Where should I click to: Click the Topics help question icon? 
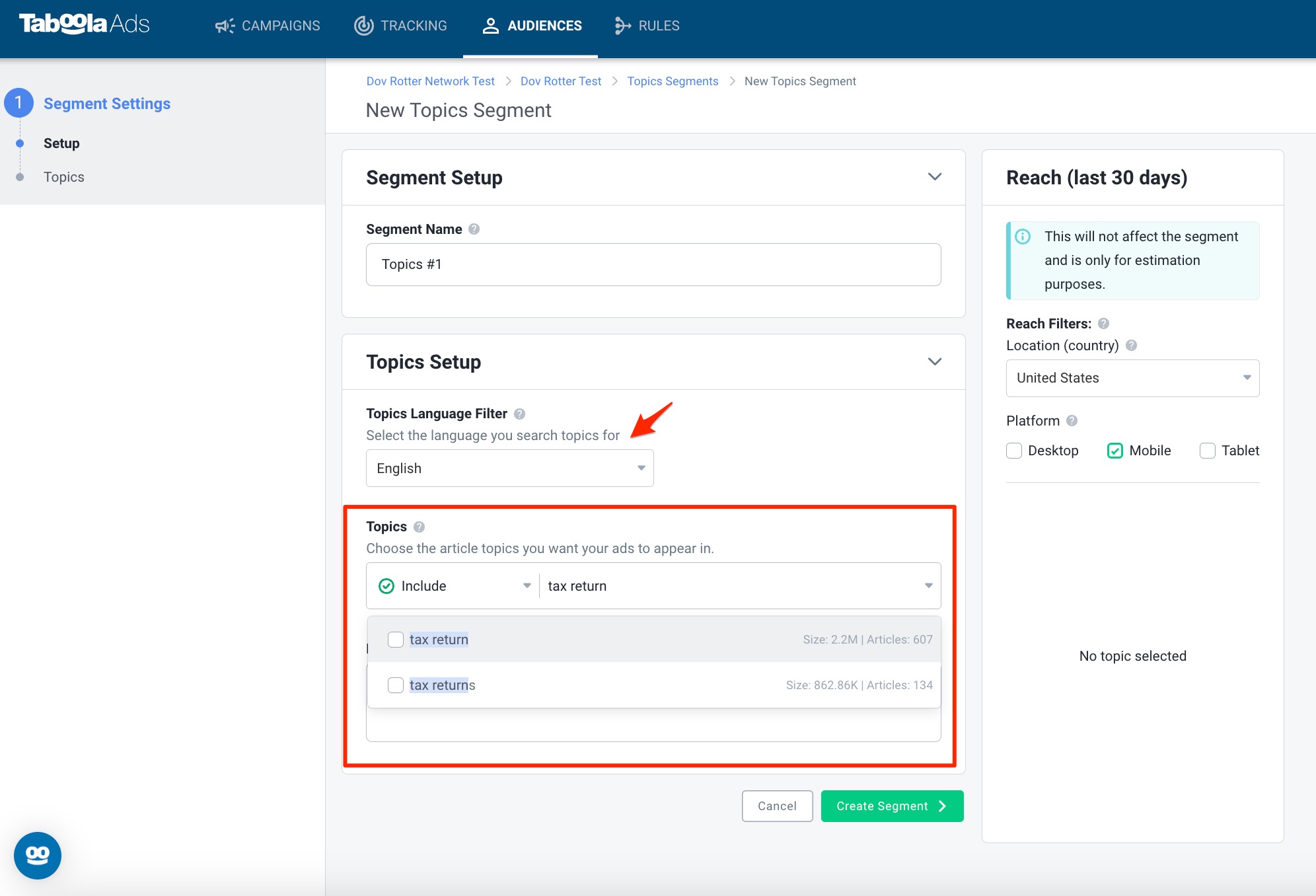[419, 527]
